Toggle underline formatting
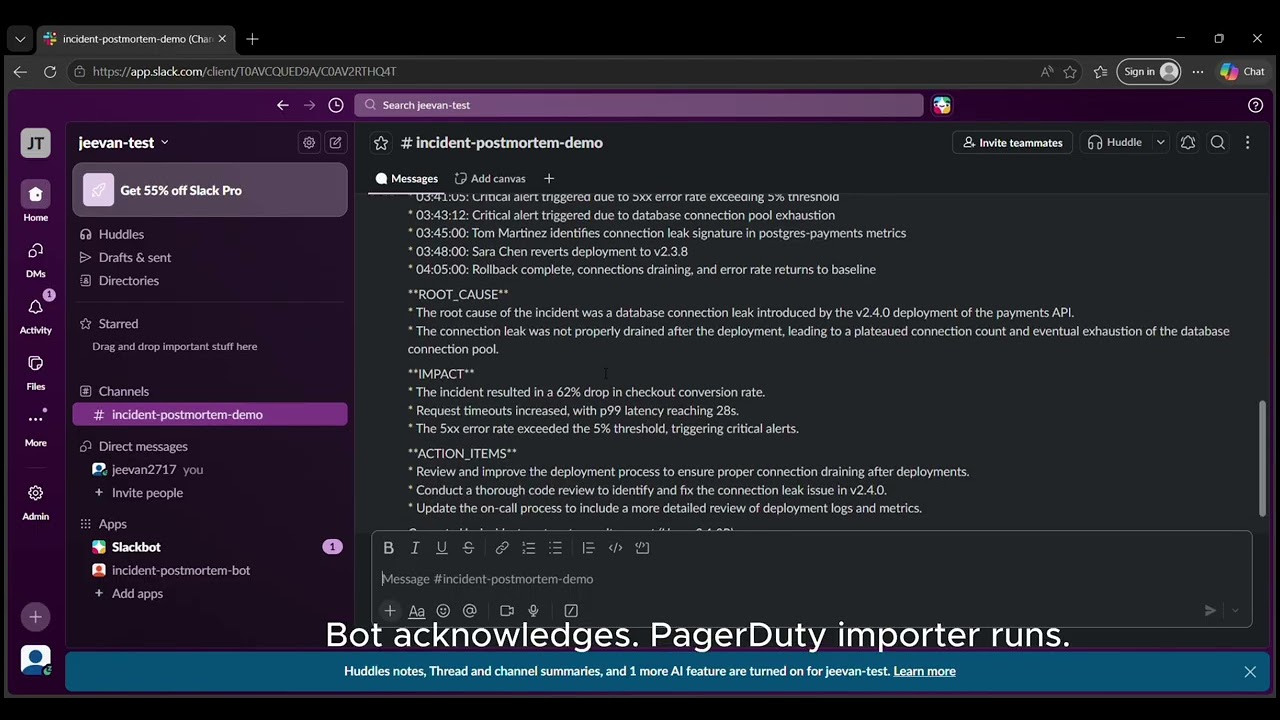The image size is (1280, 720). click(441, 548)
